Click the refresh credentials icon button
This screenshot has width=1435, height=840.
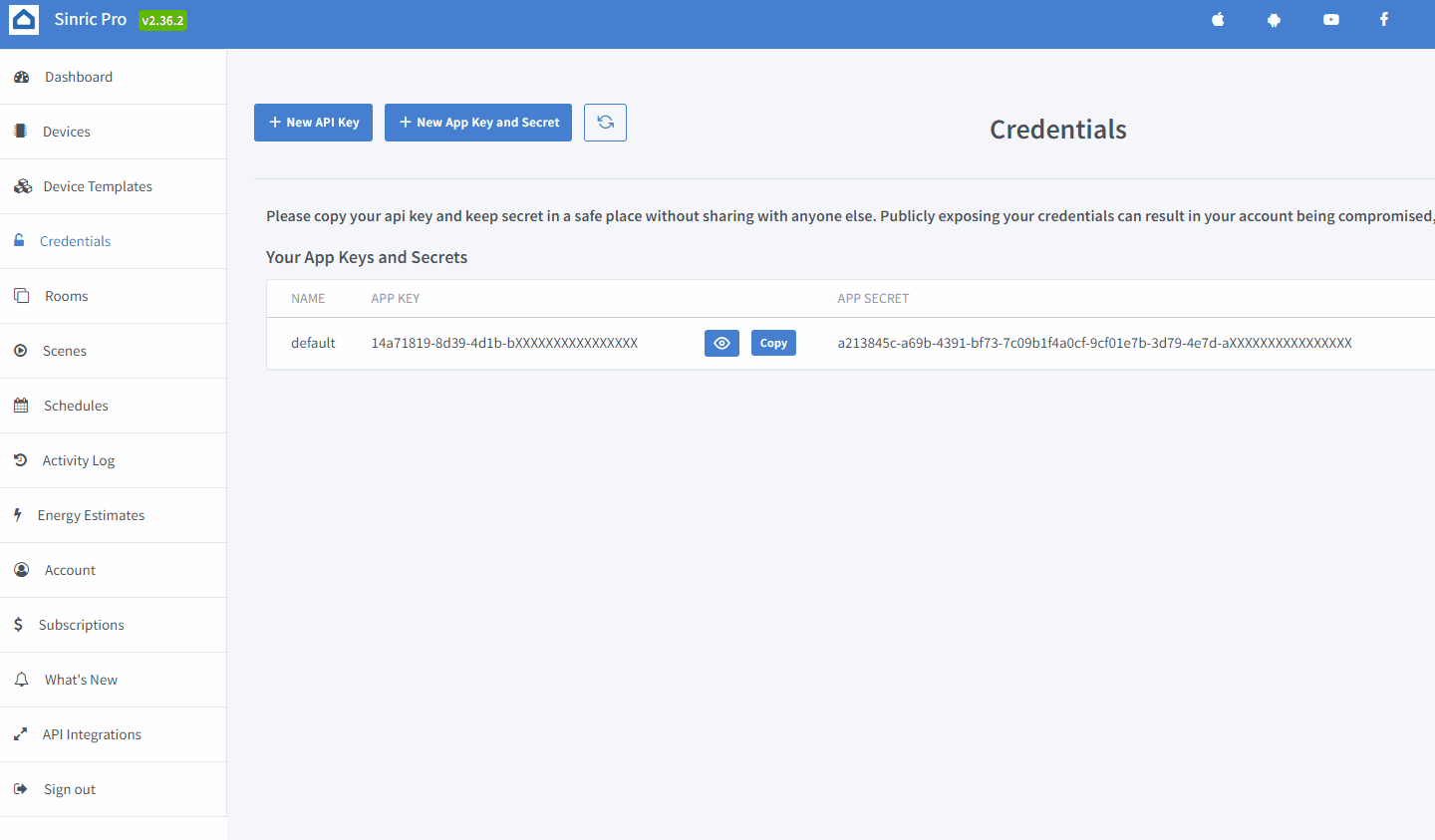pyautogui.click(x=605, y=123)
